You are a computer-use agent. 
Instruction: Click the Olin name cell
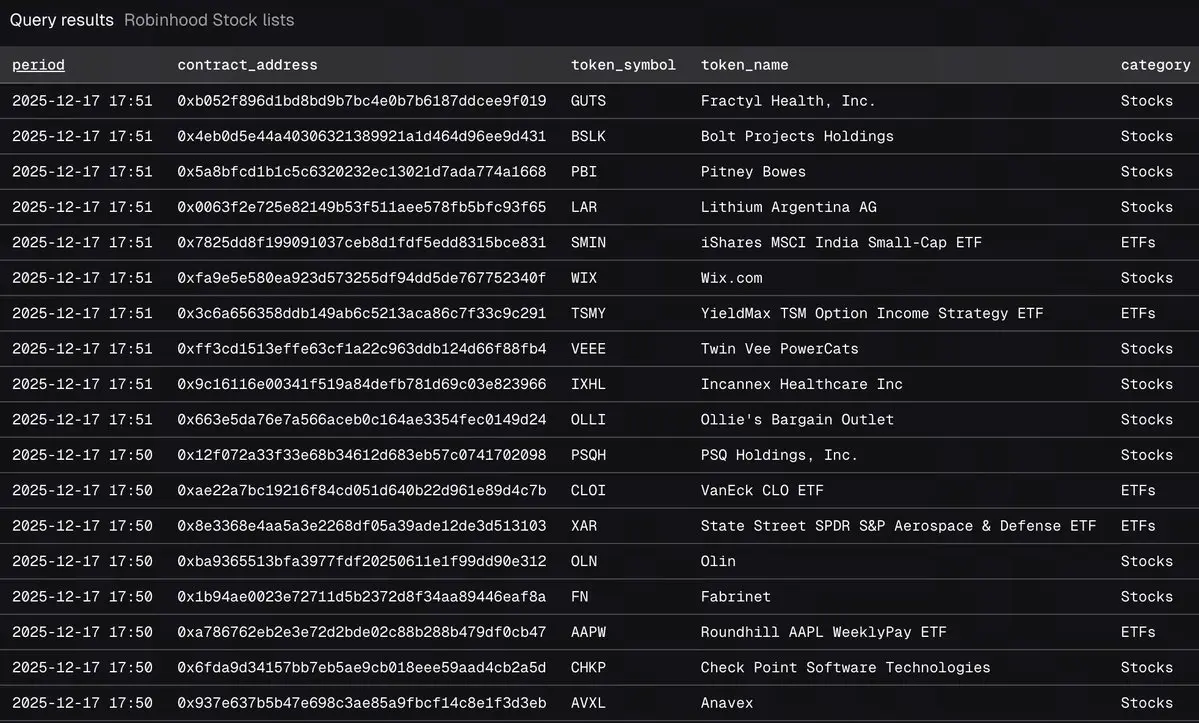click(718, 561)
